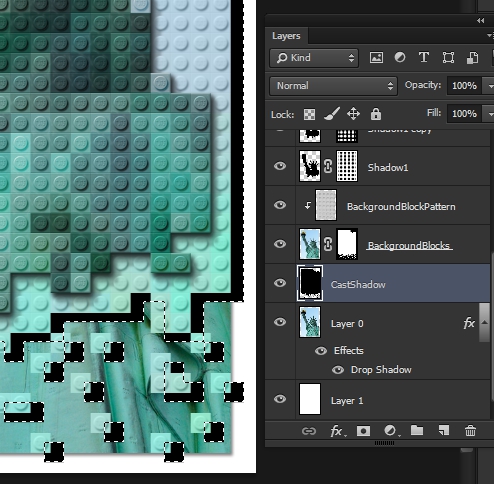Lock image pixels brush icon
This screenshot has height=484, width=494.
[332, 114]
